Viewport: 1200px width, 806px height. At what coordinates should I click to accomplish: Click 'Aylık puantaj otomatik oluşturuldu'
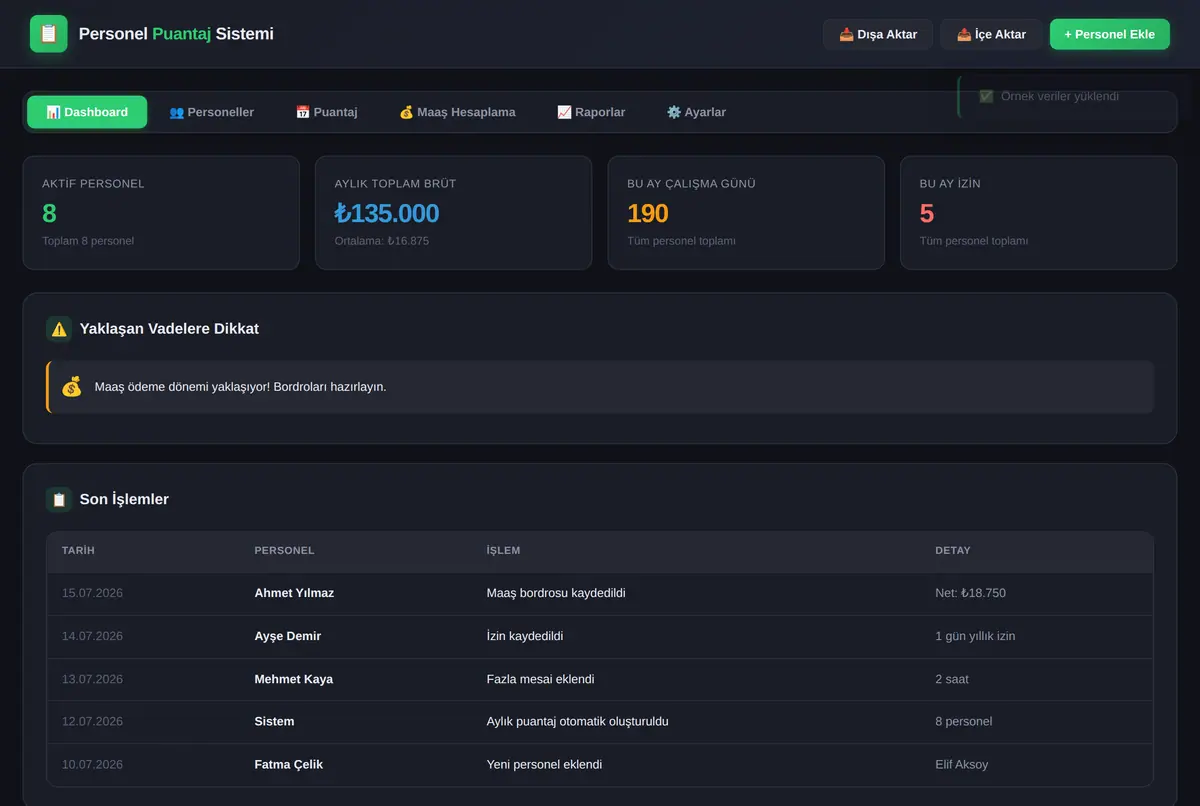[x=577, y=722]
